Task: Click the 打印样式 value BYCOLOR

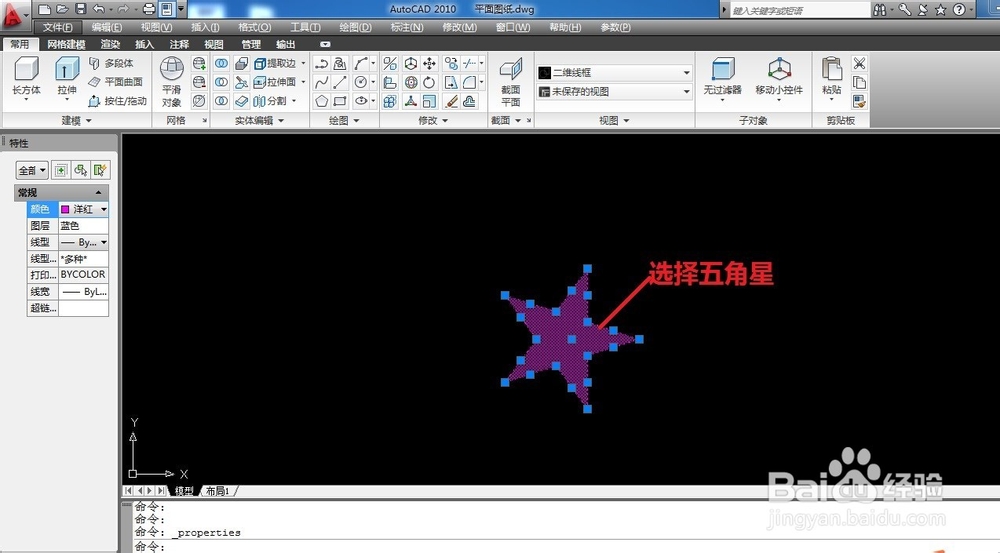Action: 84,274
